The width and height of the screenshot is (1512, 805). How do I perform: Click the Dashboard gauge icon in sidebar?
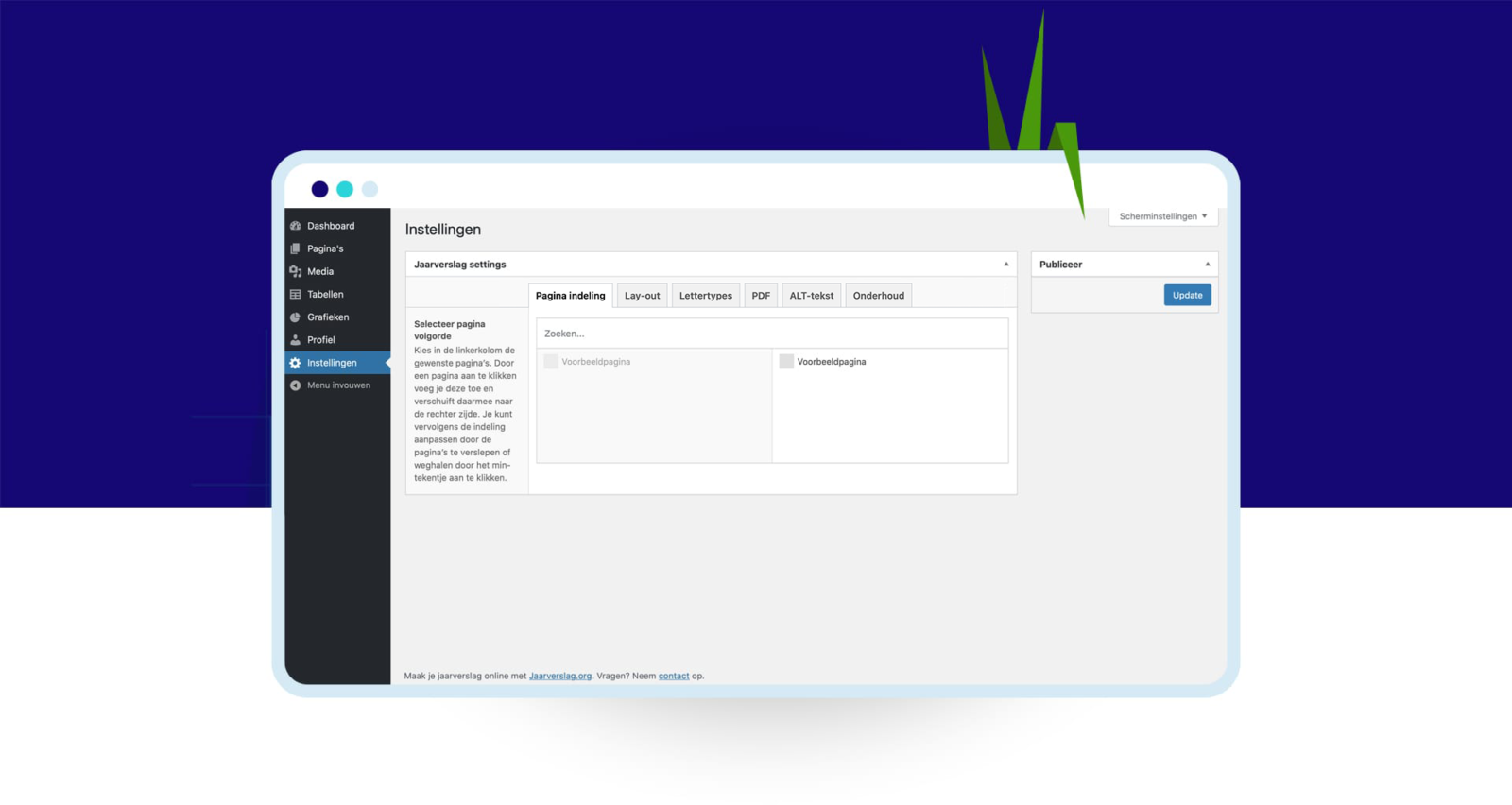(296, 226)
